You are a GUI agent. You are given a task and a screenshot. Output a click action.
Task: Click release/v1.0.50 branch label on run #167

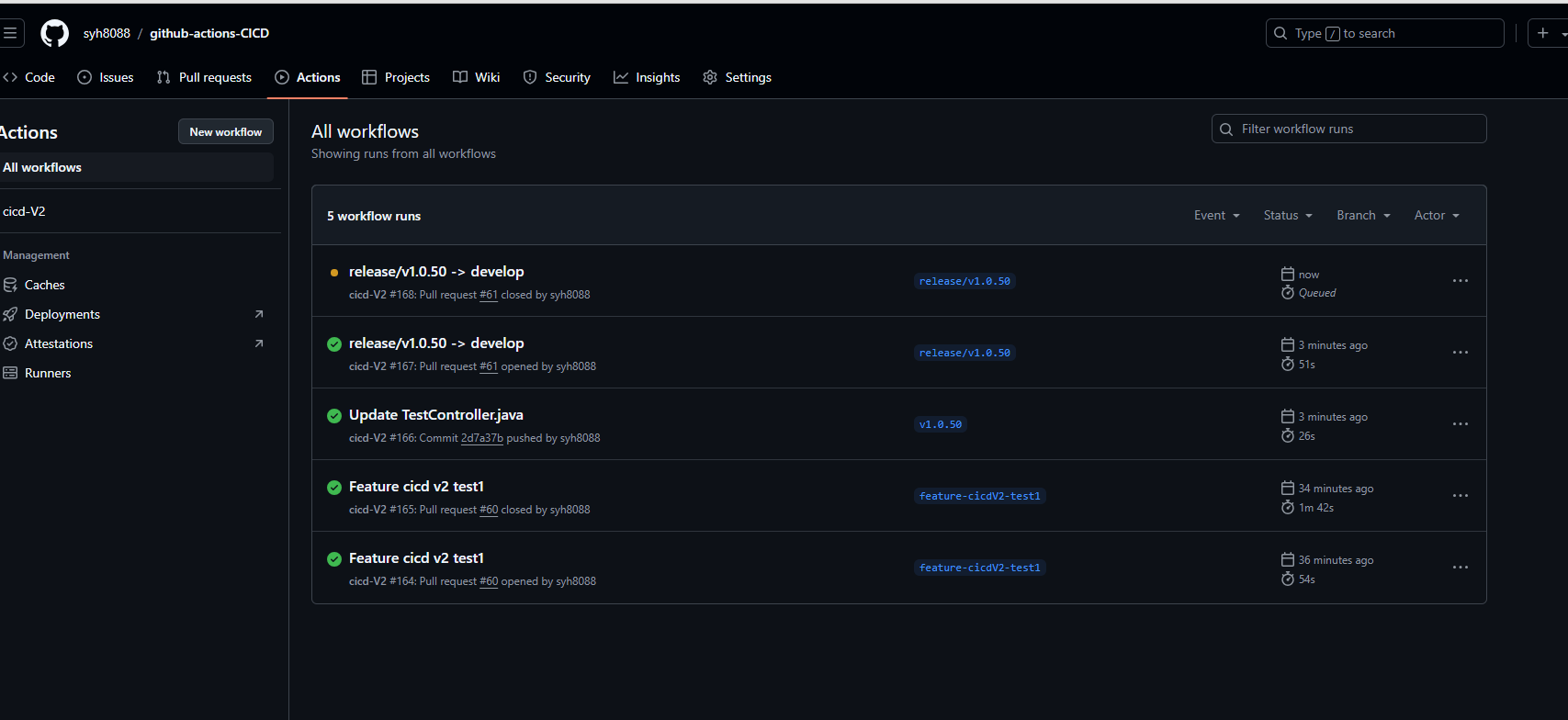(964, 353)
